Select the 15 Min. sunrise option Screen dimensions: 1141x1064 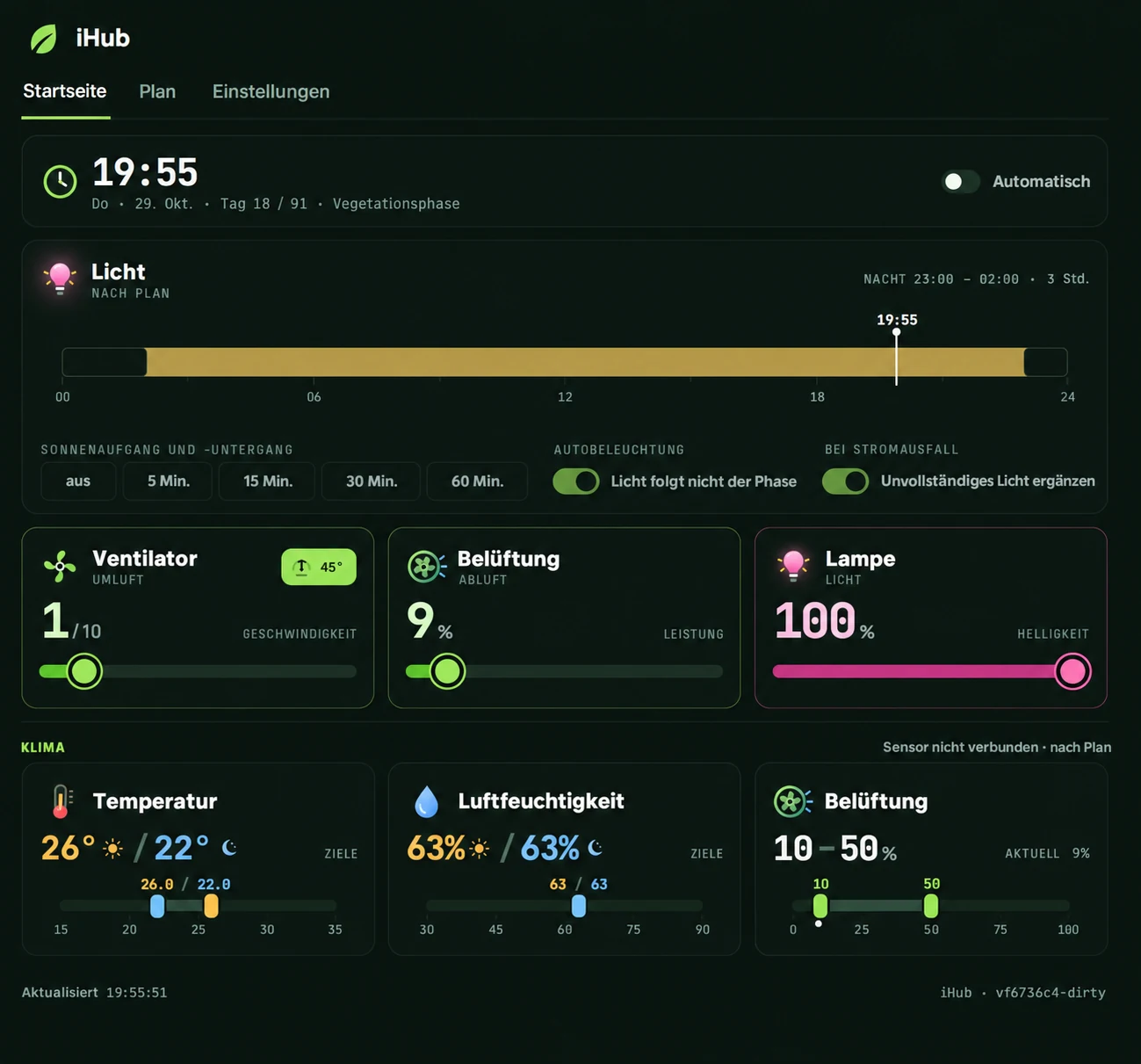tap(268, 481)
